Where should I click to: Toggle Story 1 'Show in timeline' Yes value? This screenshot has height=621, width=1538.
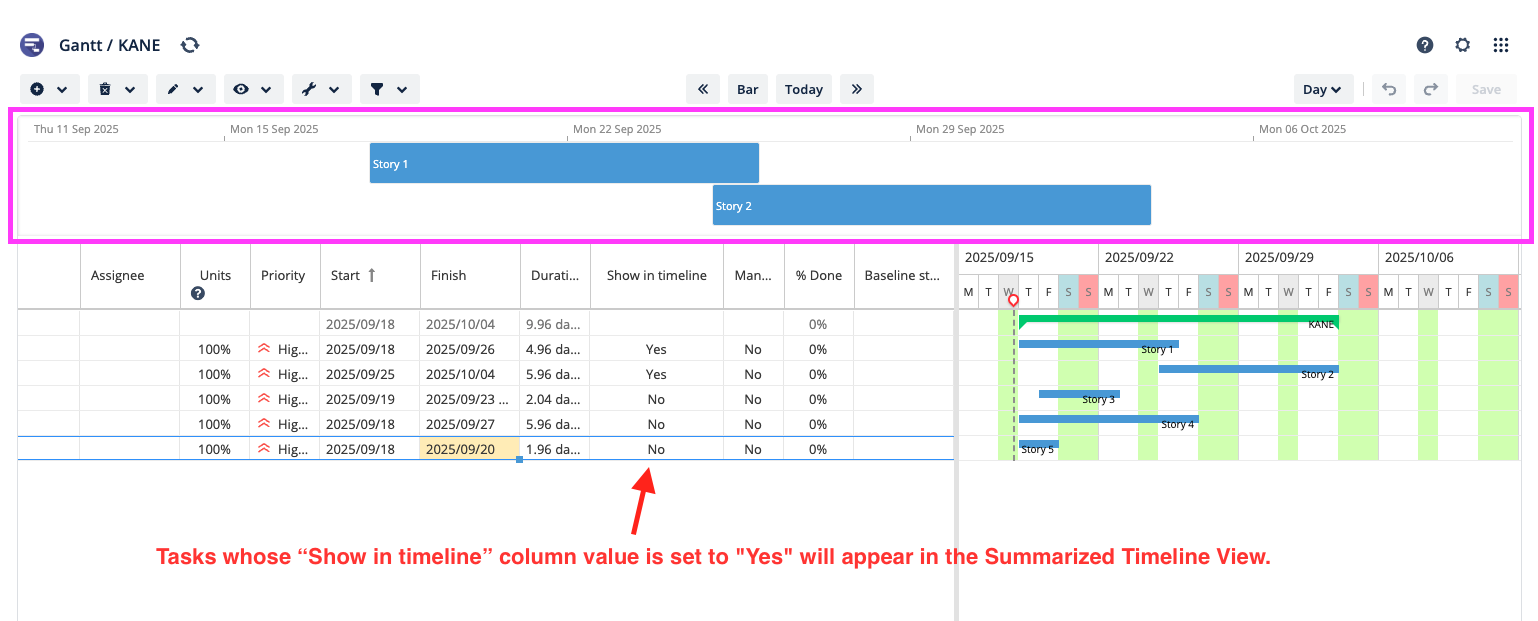pyautogui.click(x=656, y=349)
